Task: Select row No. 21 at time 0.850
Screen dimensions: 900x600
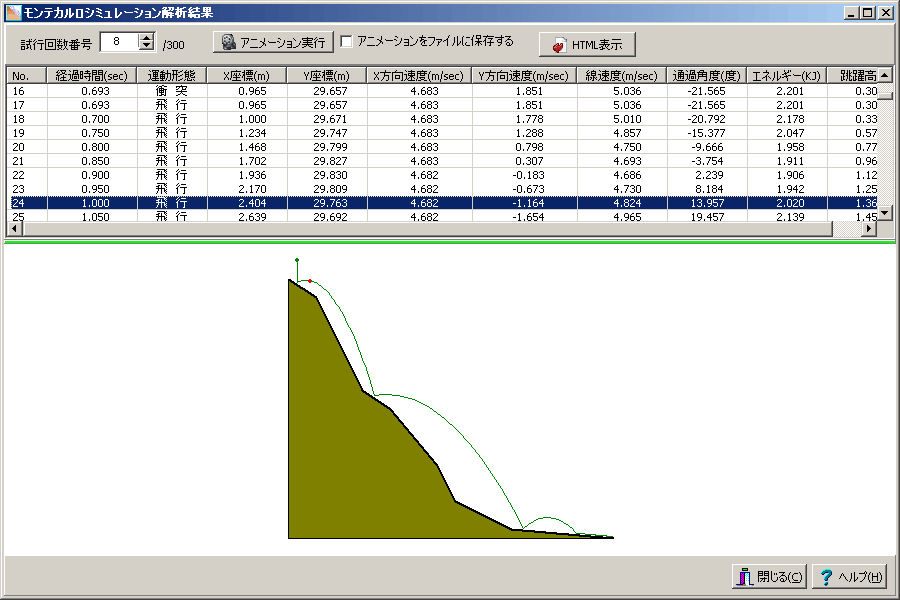Action: click(442, 161)
